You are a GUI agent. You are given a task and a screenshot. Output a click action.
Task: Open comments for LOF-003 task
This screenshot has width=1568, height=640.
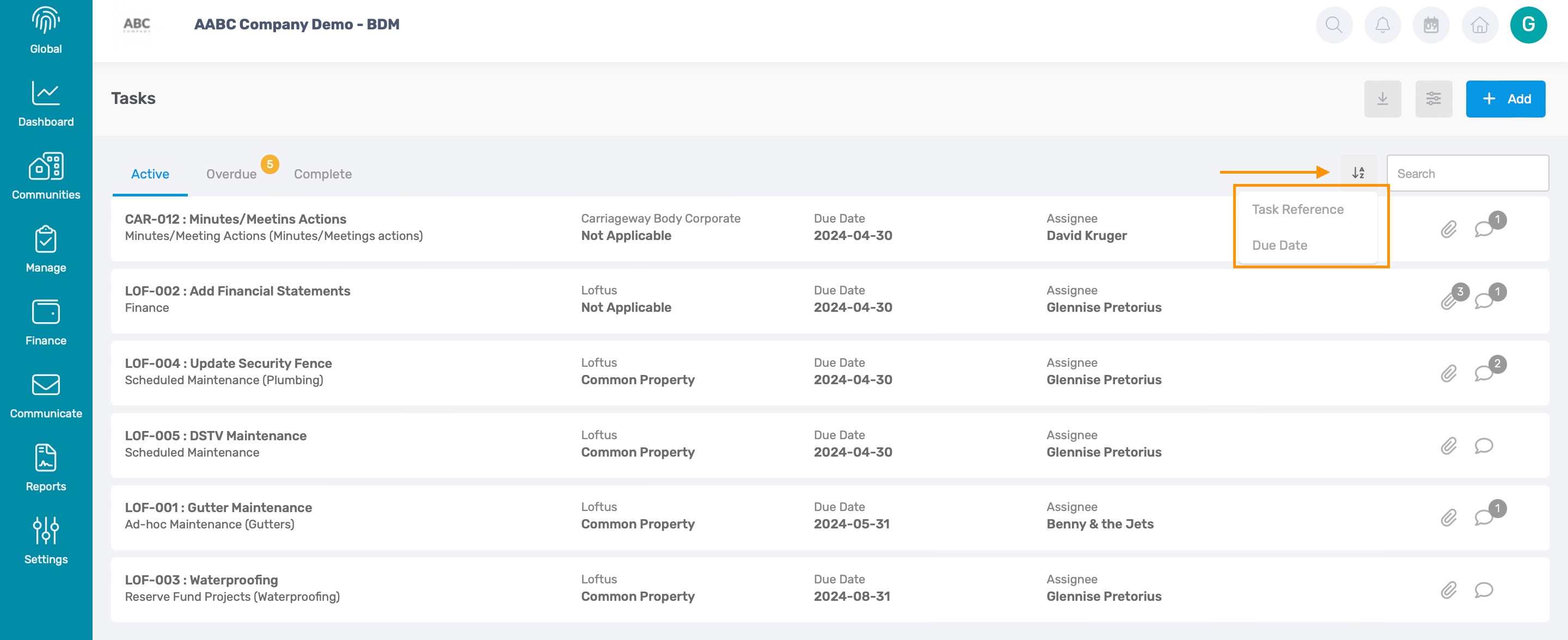(1484, 590)
